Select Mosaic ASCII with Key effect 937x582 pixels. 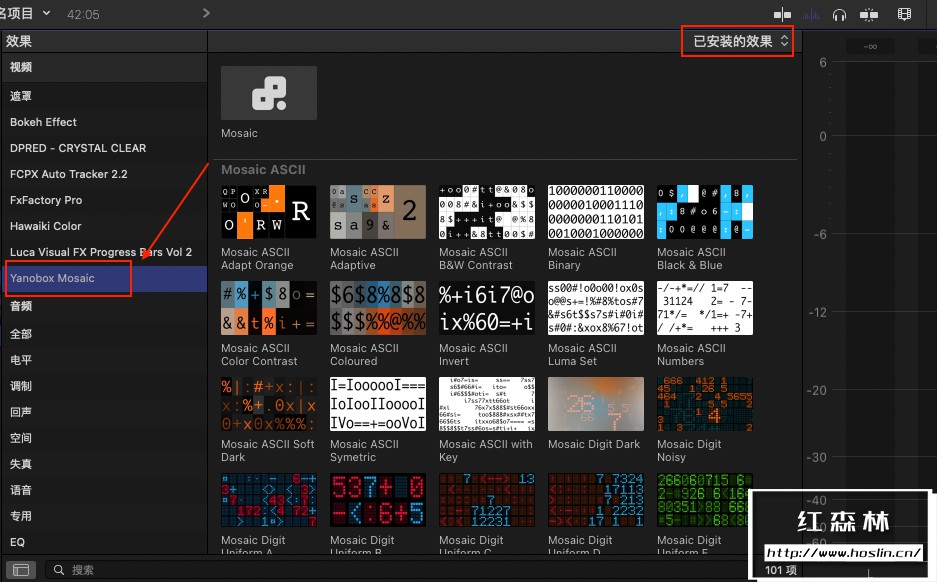click(x=487, y=404)
